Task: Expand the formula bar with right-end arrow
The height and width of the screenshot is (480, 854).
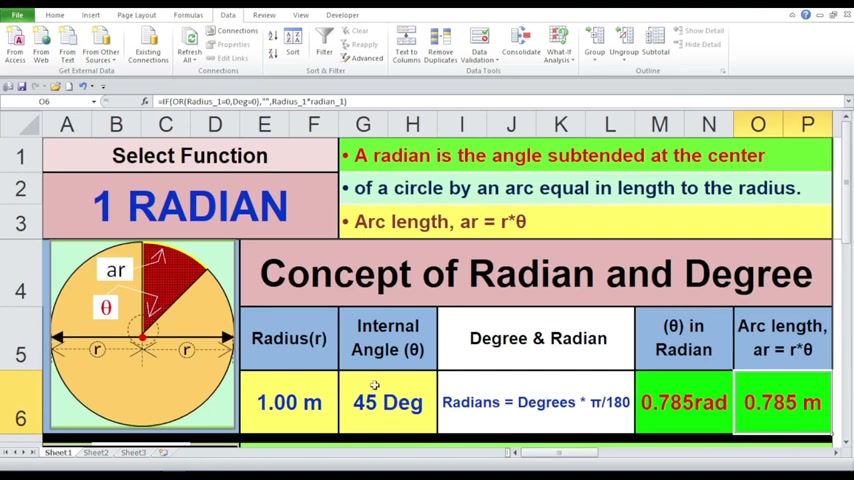Action: pos(848,101)
